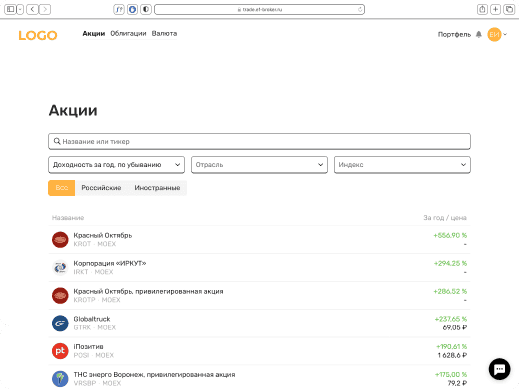Image resolution: width=519 pixels, height=389 pixels.
Task: Open the Облигации tab
Action: tap(128, 33)
